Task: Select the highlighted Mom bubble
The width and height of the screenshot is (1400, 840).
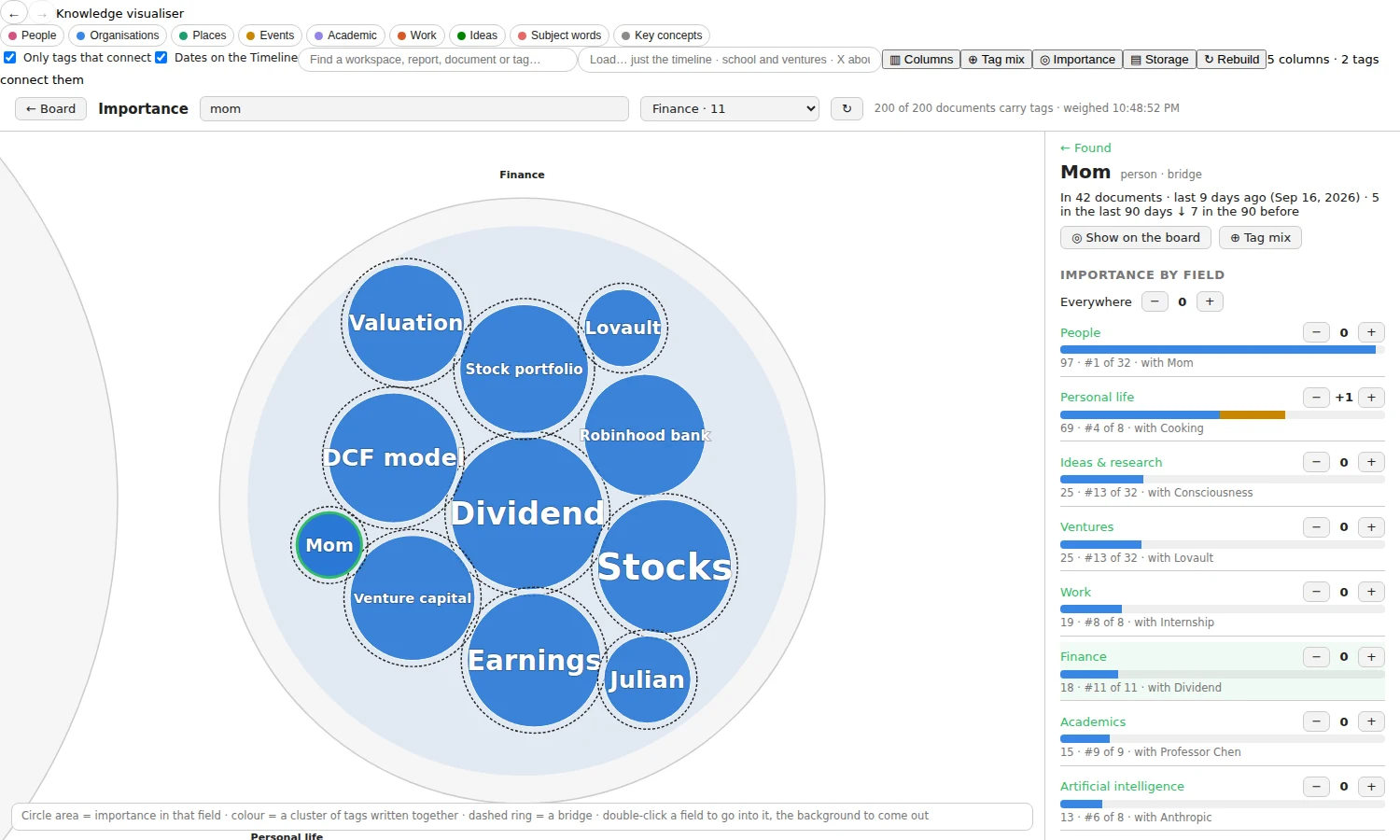Action: tap(329, 545)
